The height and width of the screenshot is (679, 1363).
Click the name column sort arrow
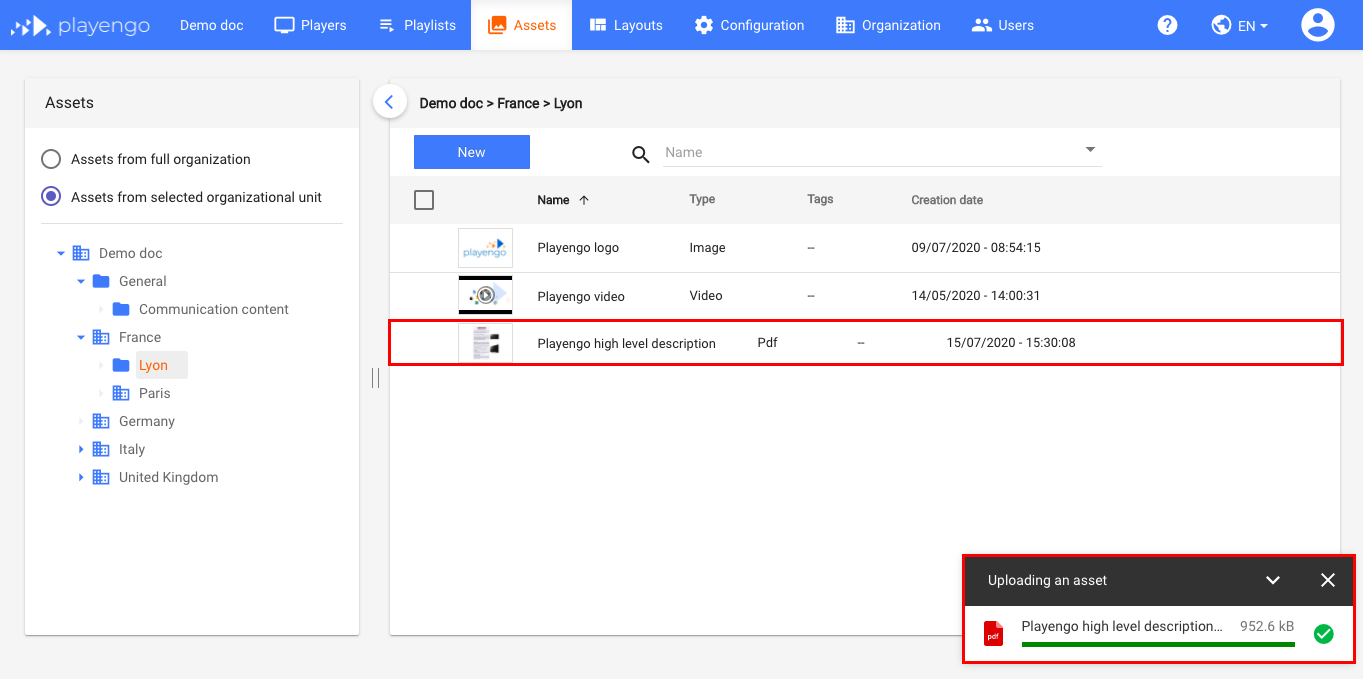(x=584, y=200)
